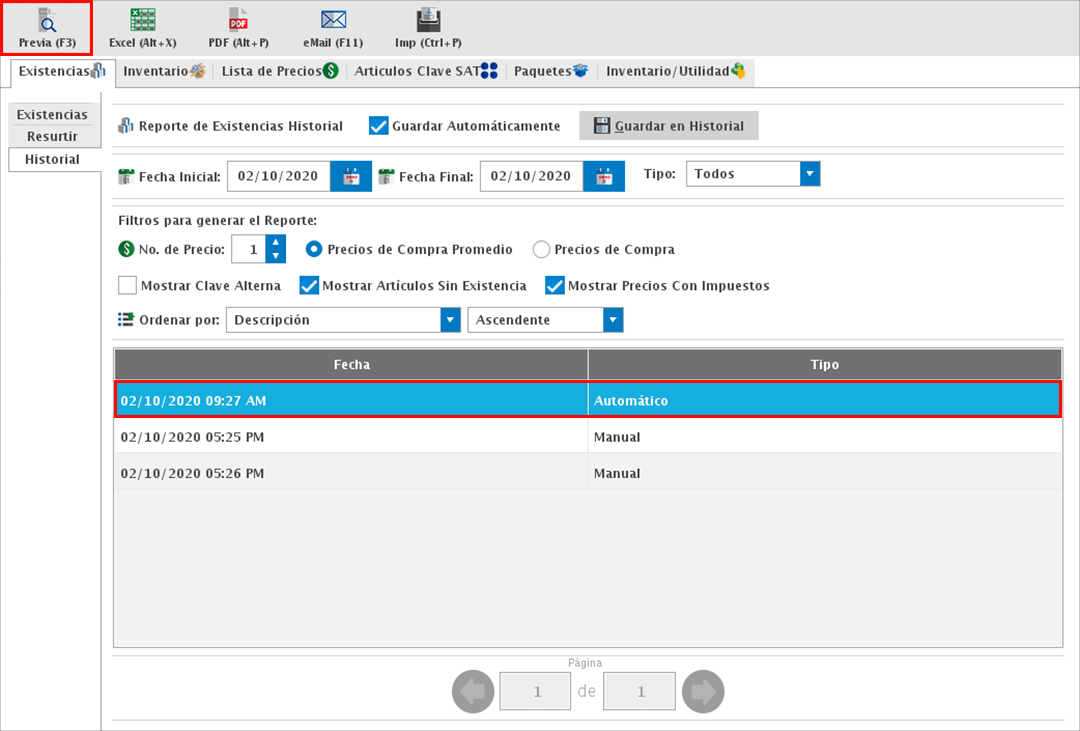Print using the Imp (Ctrl+P) icon
The image size is (1080, 731).
click(x=428, y=28)
